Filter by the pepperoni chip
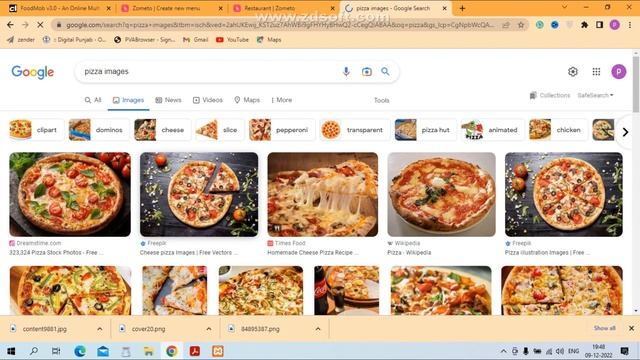The image size is (640, 360). (x=282, y=130)
